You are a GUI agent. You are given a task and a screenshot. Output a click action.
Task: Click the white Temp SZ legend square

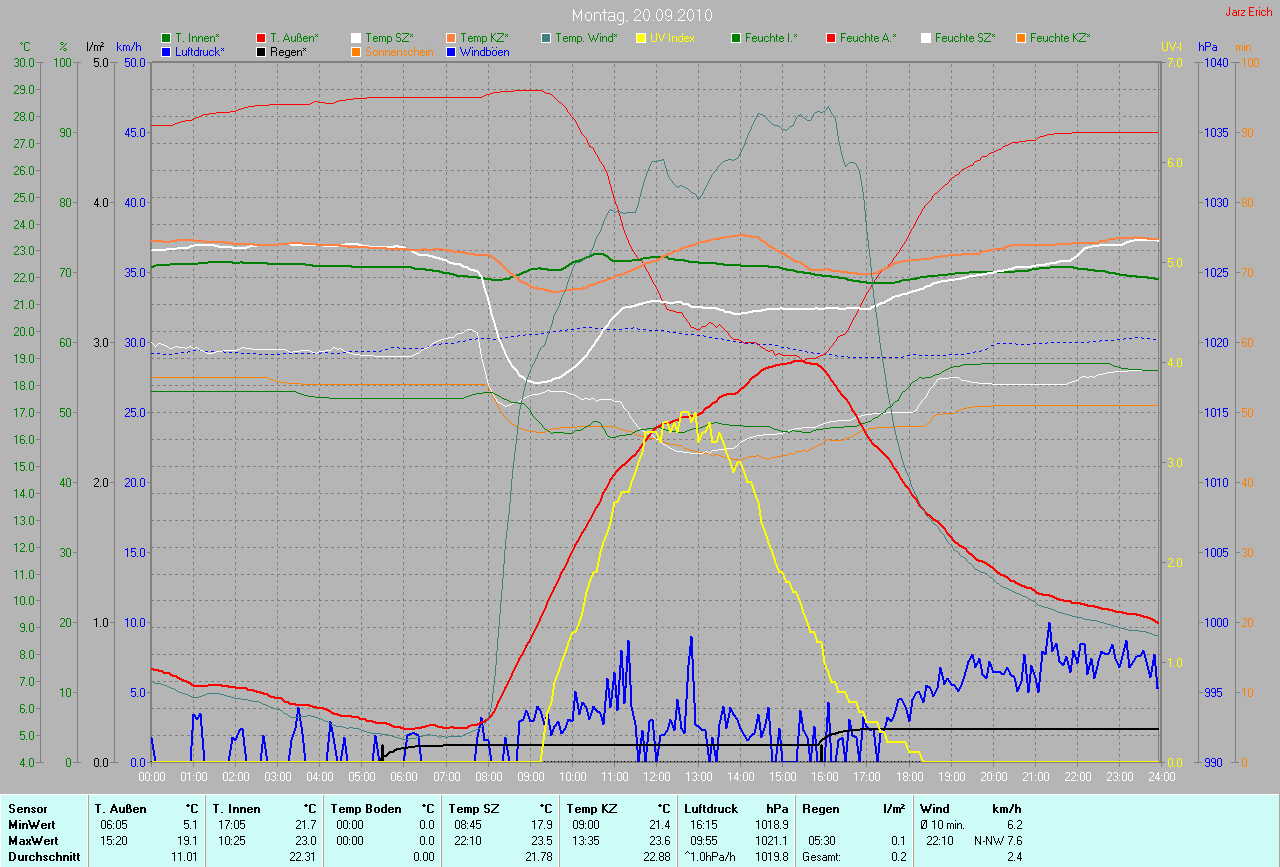[356, 38]
